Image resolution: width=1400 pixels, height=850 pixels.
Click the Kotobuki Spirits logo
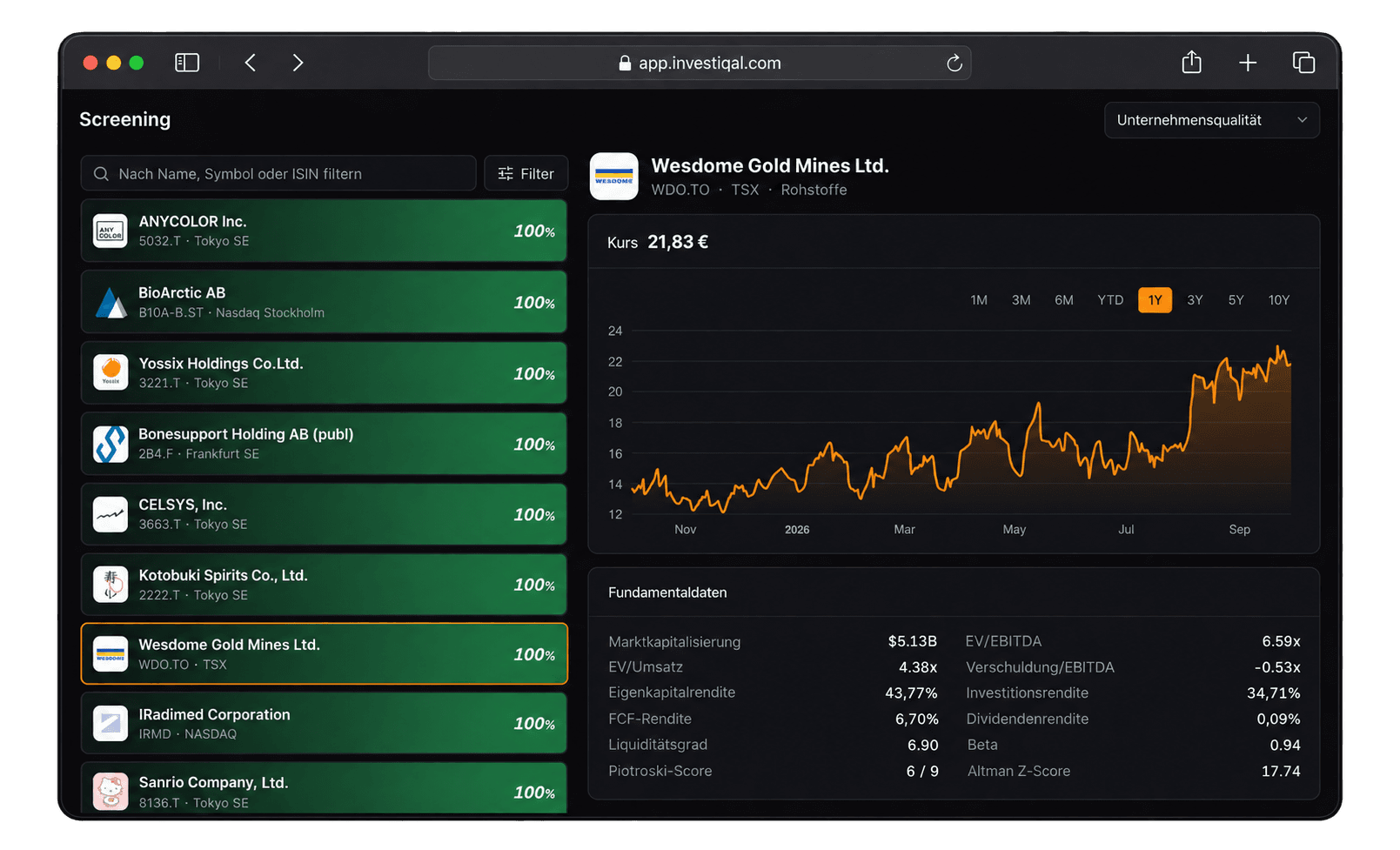pos(111,585)
